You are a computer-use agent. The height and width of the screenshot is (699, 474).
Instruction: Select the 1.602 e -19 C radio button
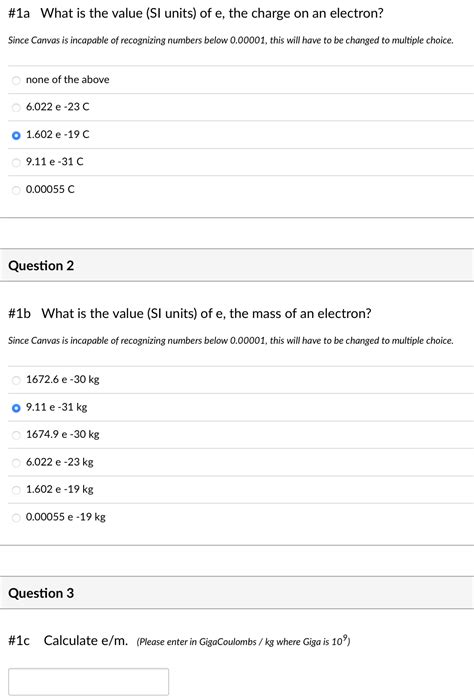click(x=16, y=135)
